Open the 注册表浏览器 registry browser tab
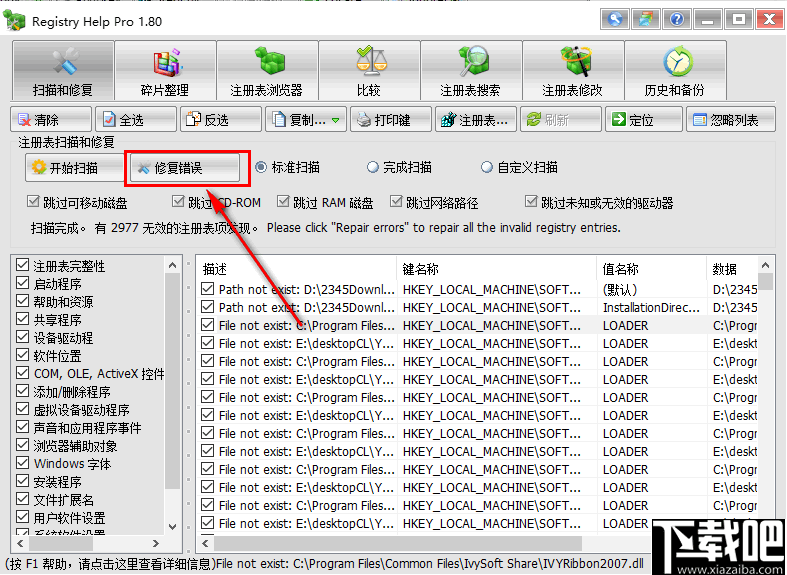 point(267,70)
